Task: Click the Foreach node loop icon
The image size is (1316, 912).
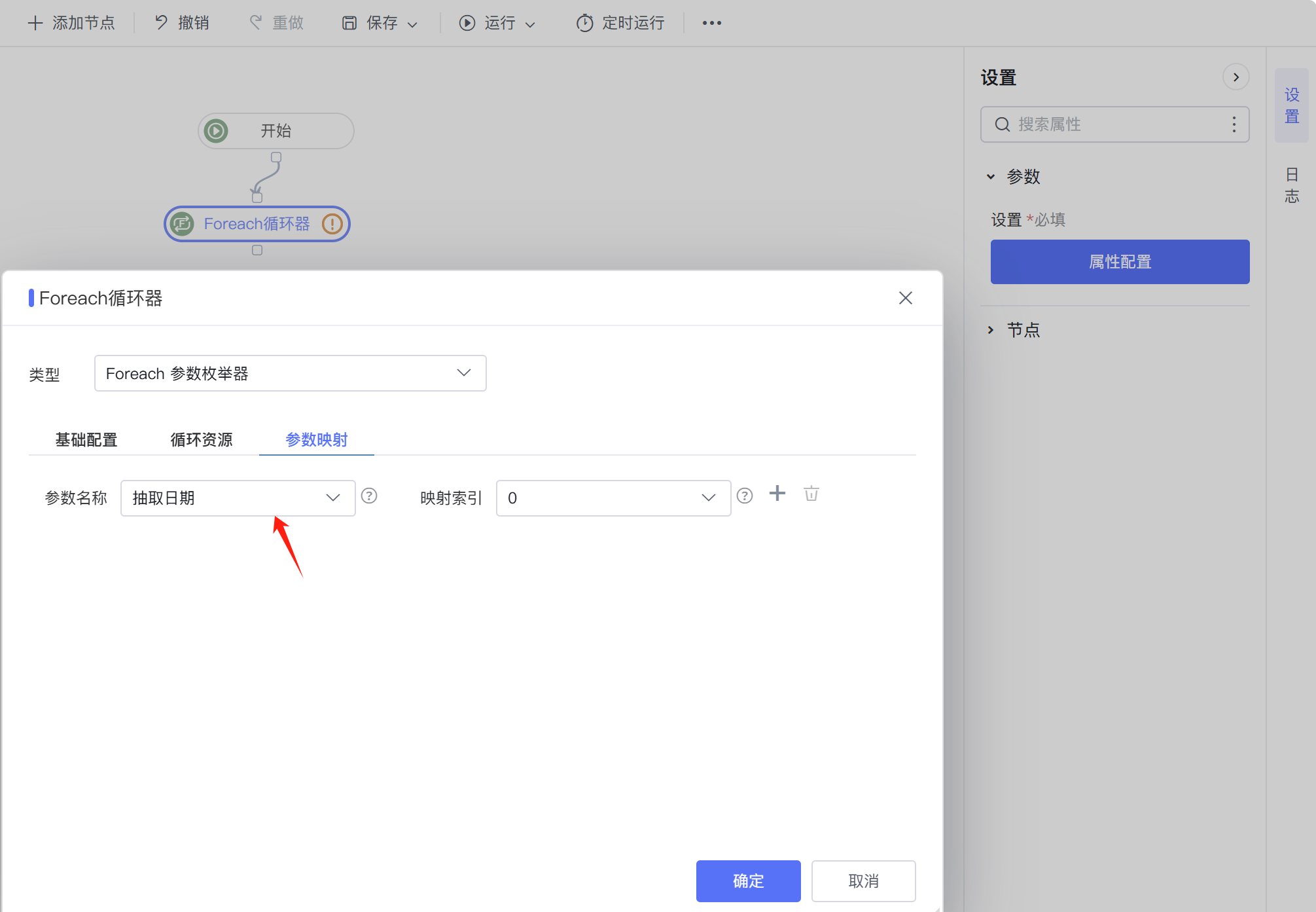Action: click(183, 224)
